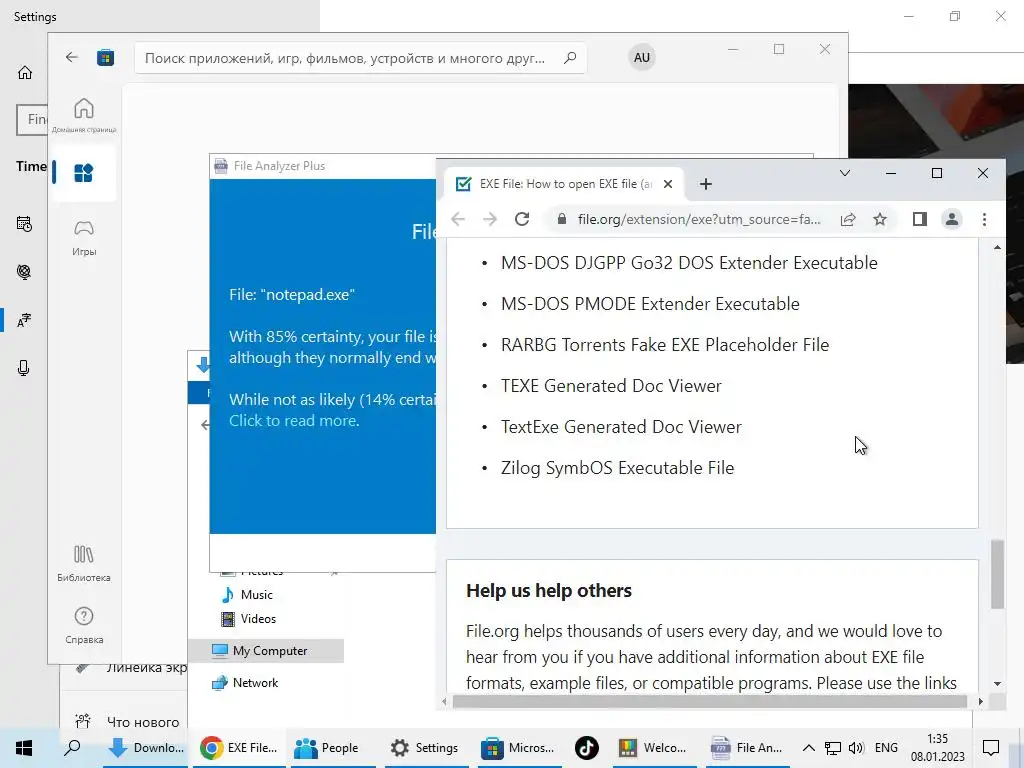Click the horizontal scrollbar in Chrome
The image size is (1024, 768).
tap(709, 701)
